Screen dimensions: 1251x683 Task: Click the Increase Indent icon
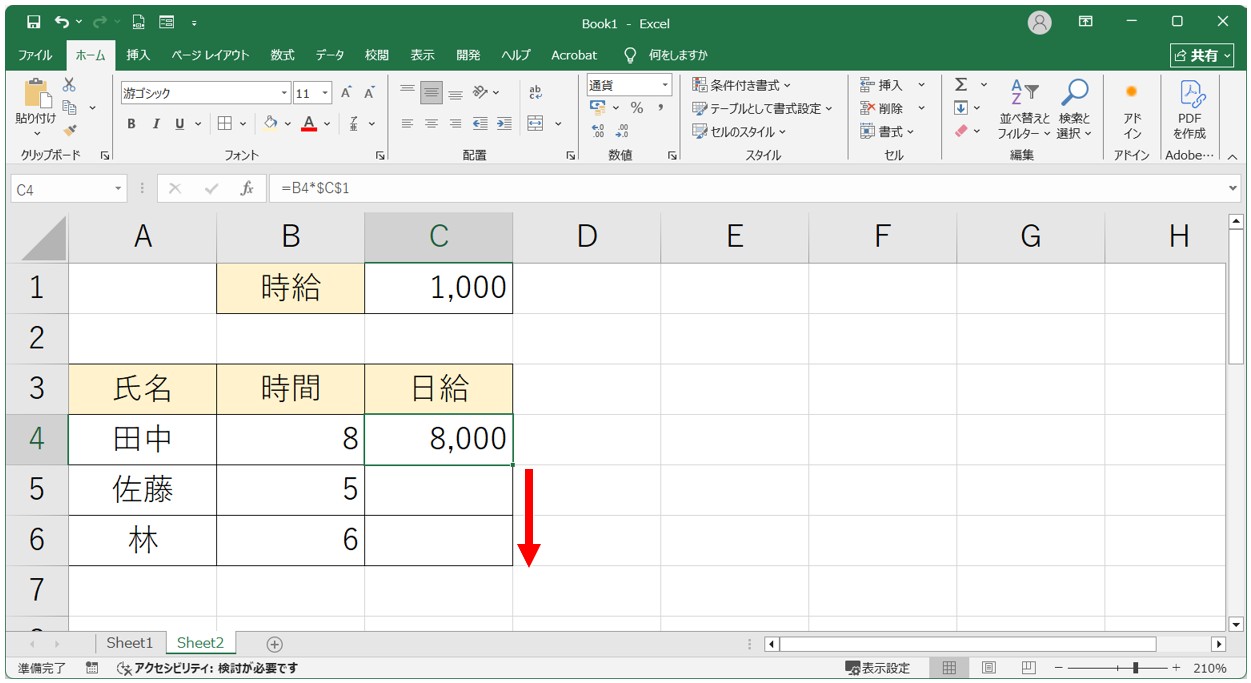(503, 124)
